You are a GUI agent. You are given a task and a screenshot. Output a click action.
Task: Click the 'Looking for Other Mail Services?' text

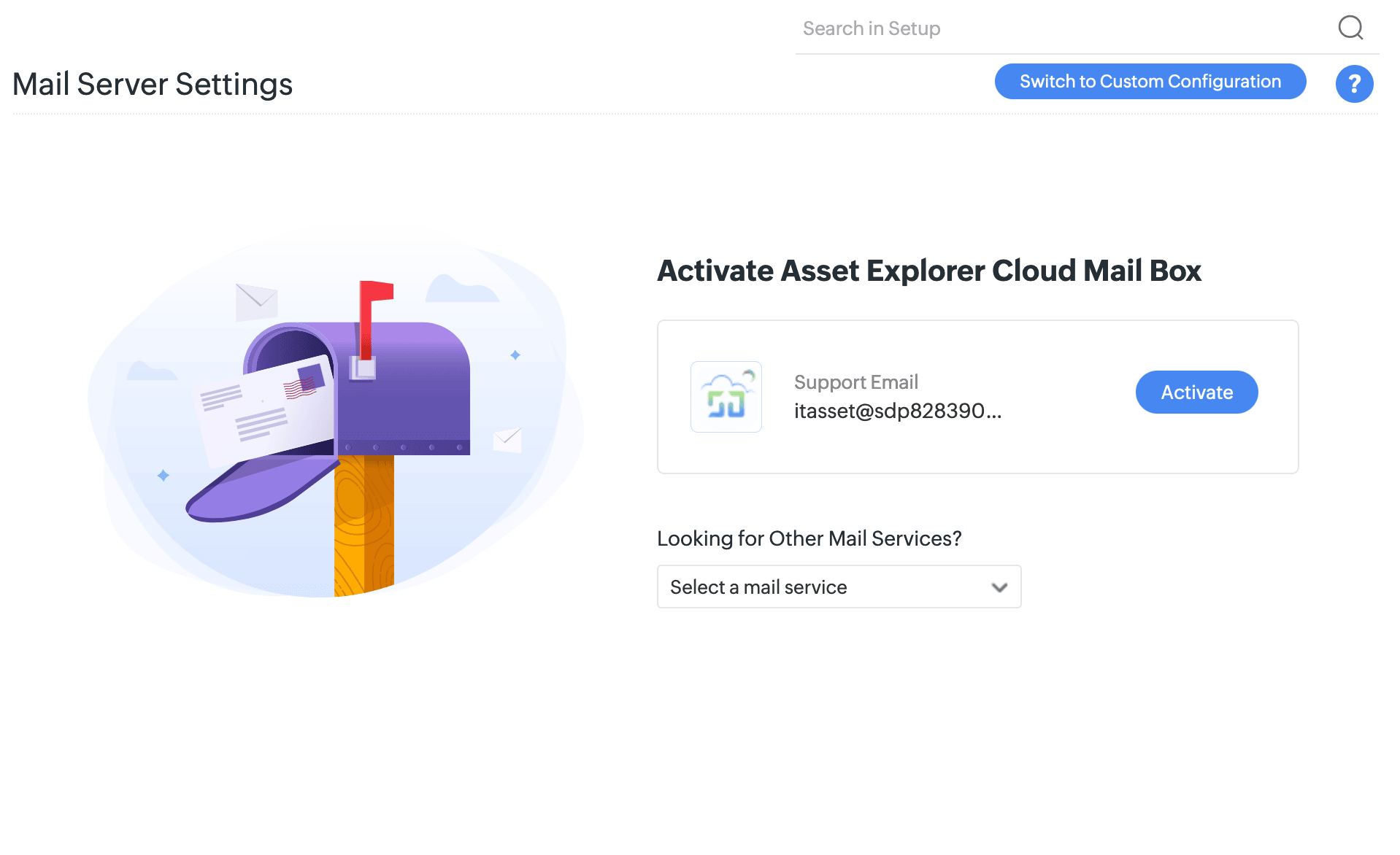(x=809, y=538)
